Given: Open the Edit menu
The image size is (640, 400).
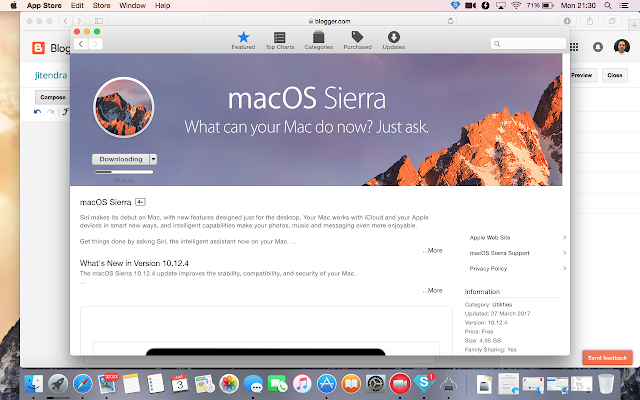Looking at the screenshot, I should [77, 5].
